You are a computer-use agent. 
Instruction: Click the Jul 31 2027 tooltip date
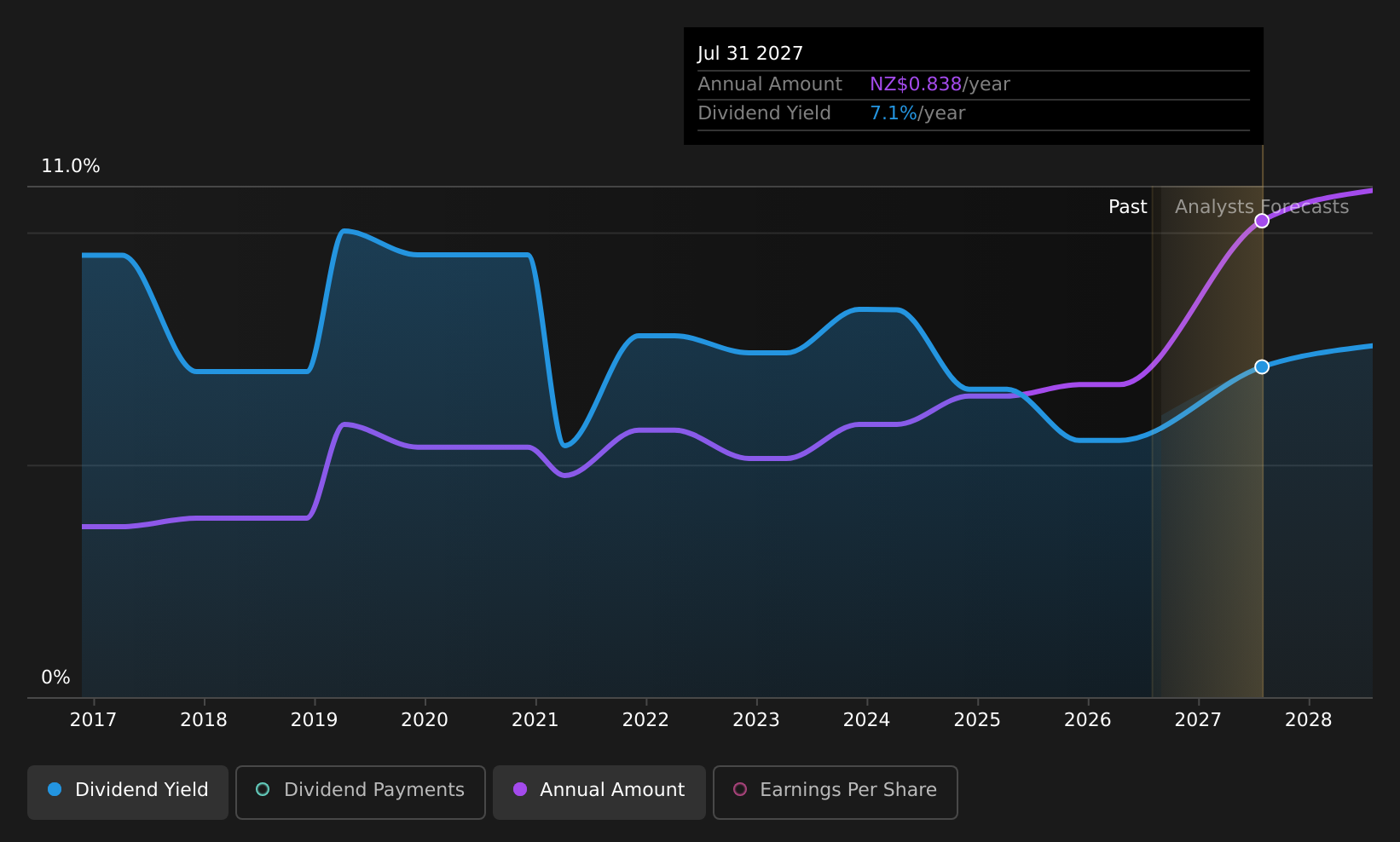[x=750, y=54]
